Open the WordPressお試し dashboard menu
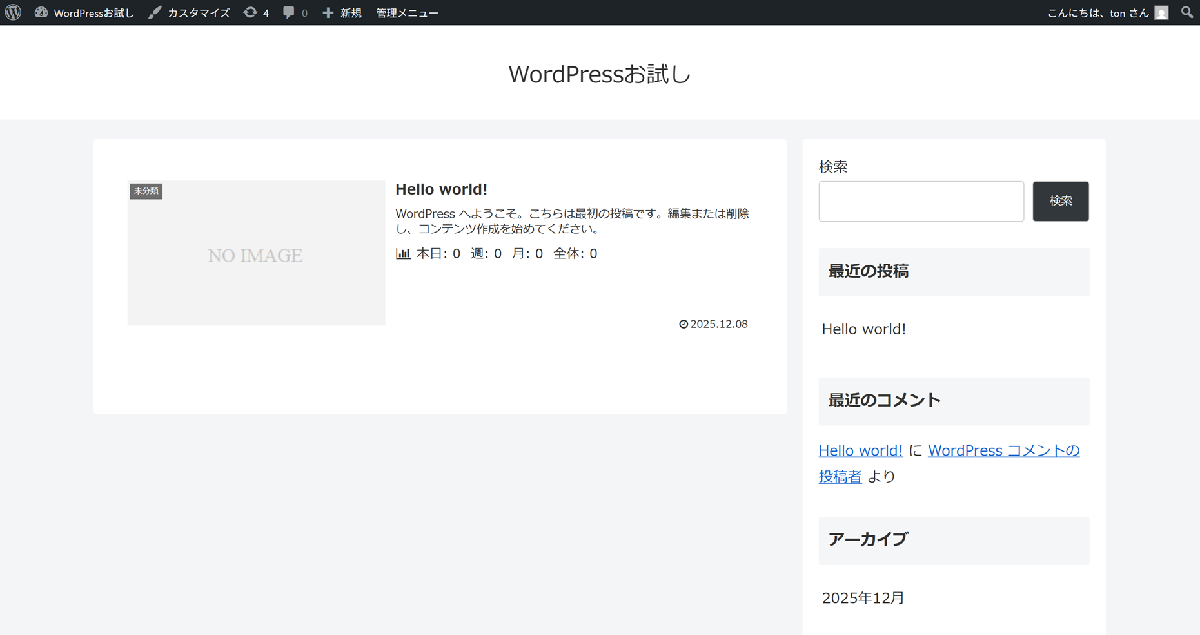This screenshot has height=635, width=1200. (x=84, y=13)
